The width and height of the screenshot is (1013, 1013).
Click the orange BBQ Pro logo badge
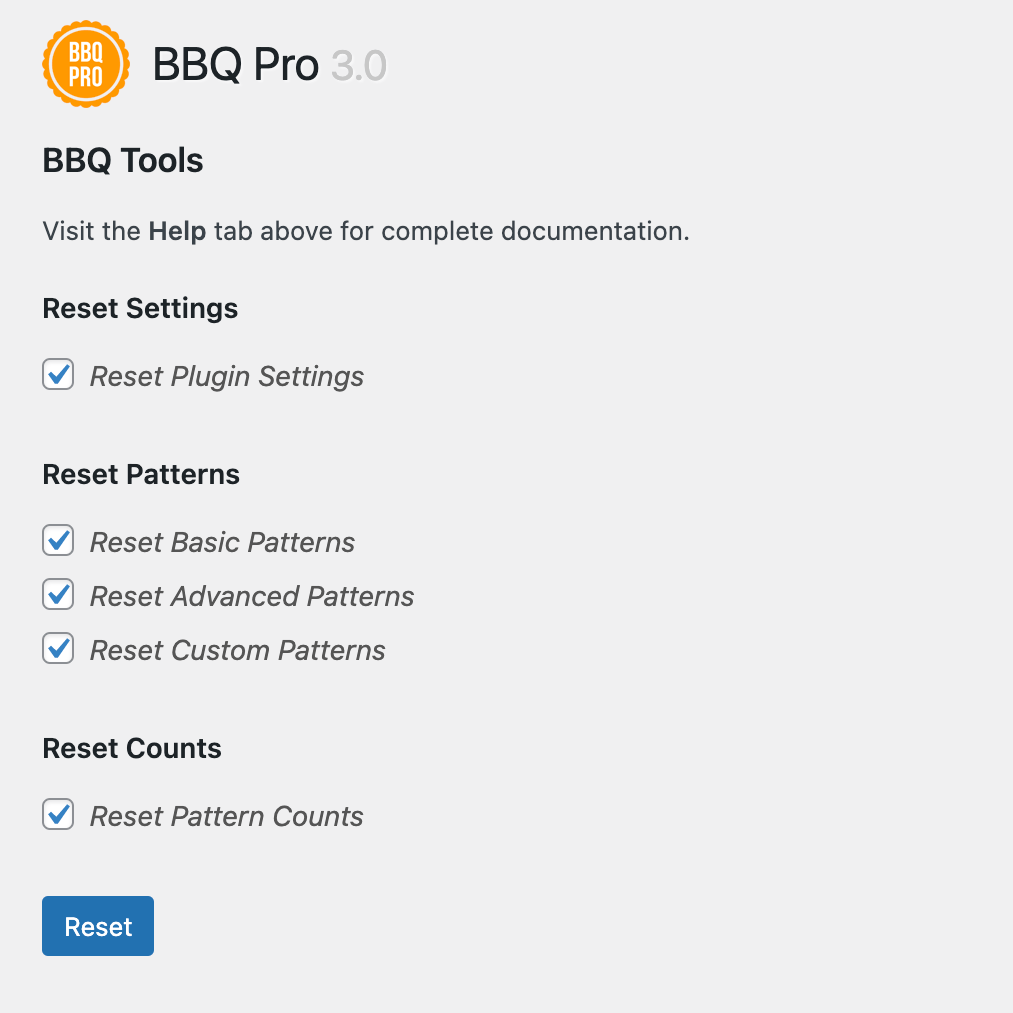86,65
